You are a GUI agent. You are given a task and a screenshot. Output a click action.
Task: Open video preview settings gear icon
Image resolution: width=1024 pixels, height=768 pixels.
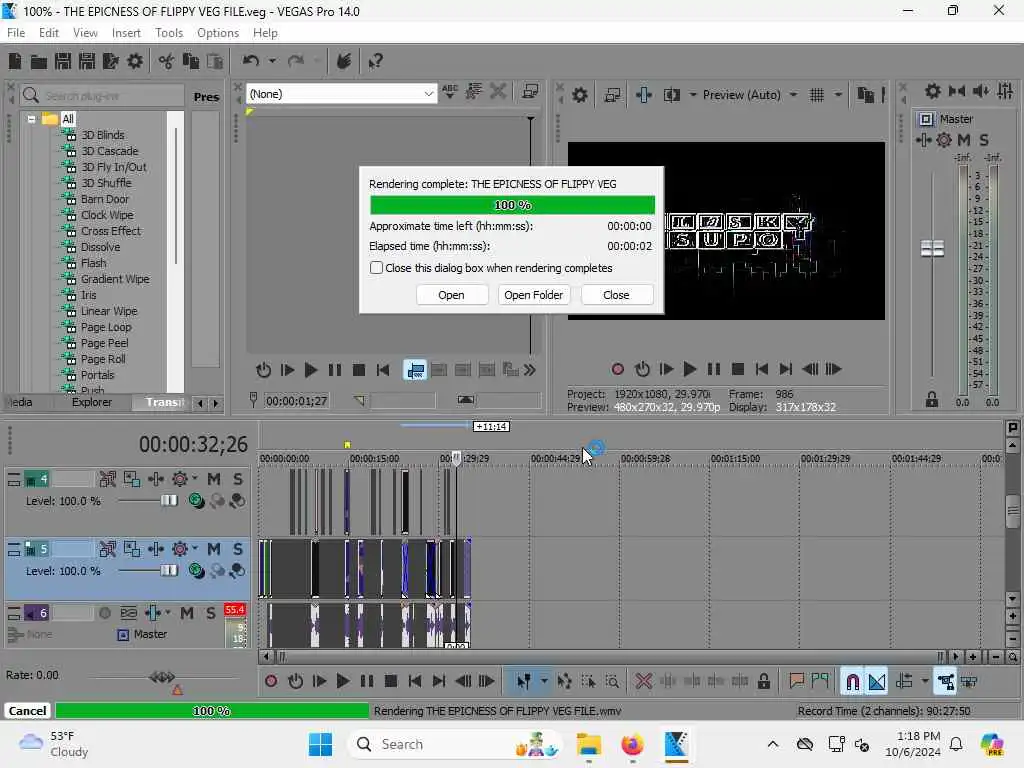coord(579,95)
